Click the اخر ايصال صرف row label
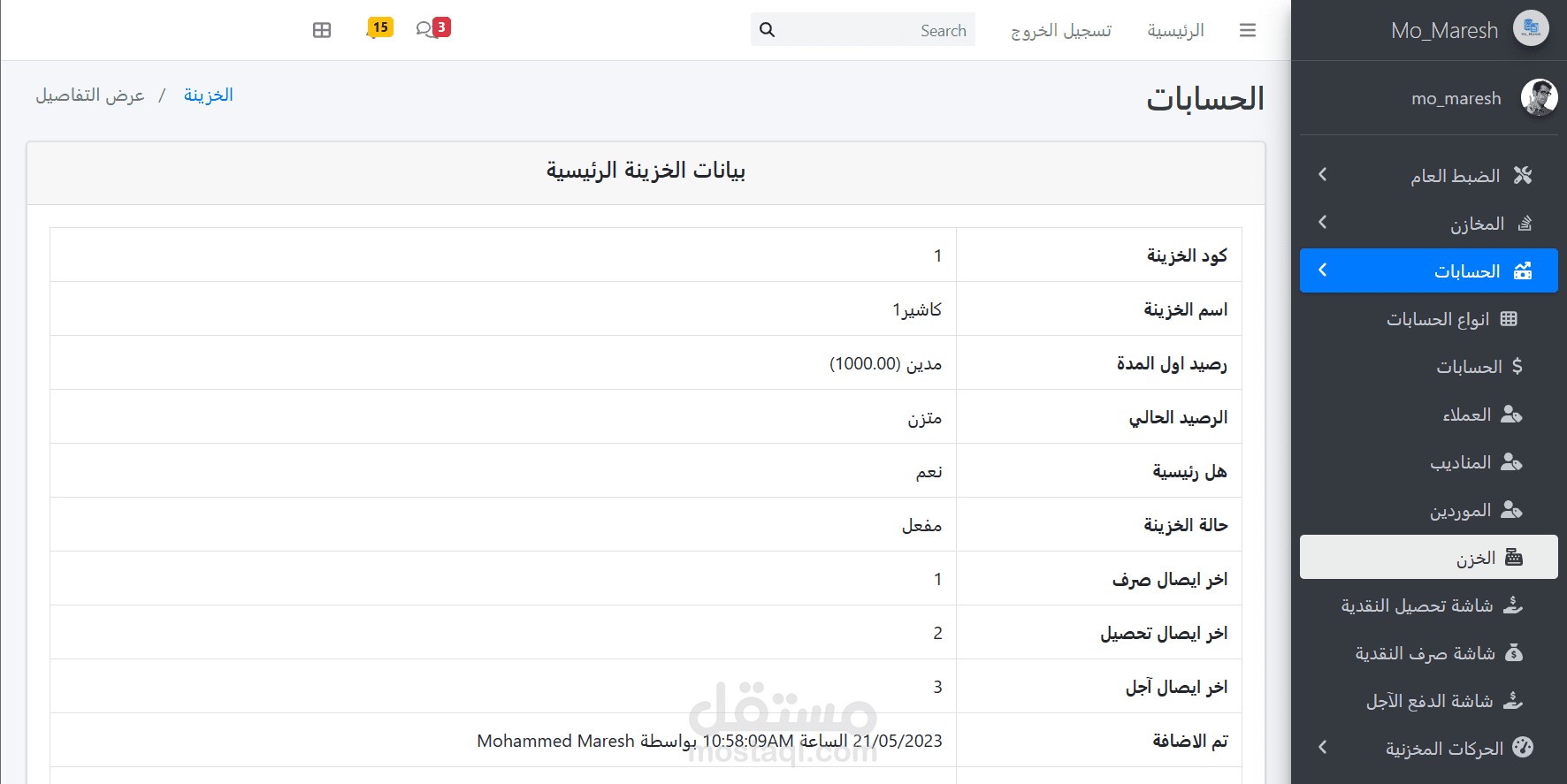1567x784 pixels. pyautogui.click(x=1170, y=579)
